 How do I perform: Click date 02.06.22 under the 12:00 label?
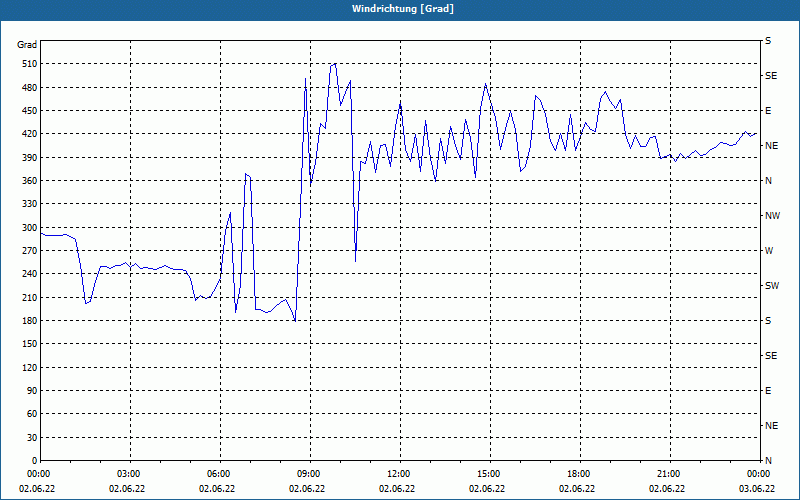tap(396, 489)
